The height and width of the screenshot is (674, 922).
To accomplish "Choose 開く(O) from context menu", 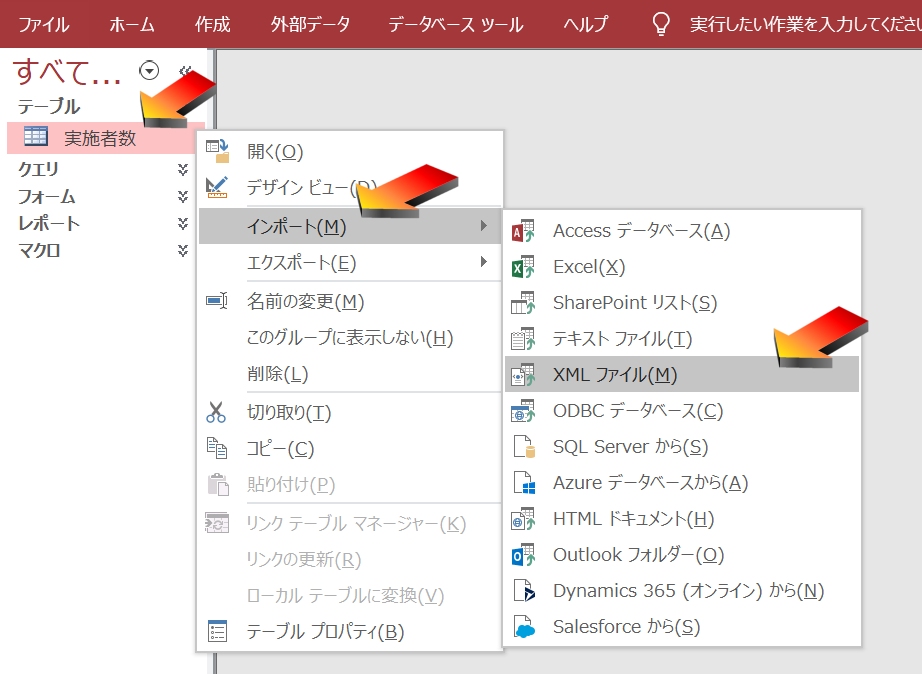I will point(350,152).
